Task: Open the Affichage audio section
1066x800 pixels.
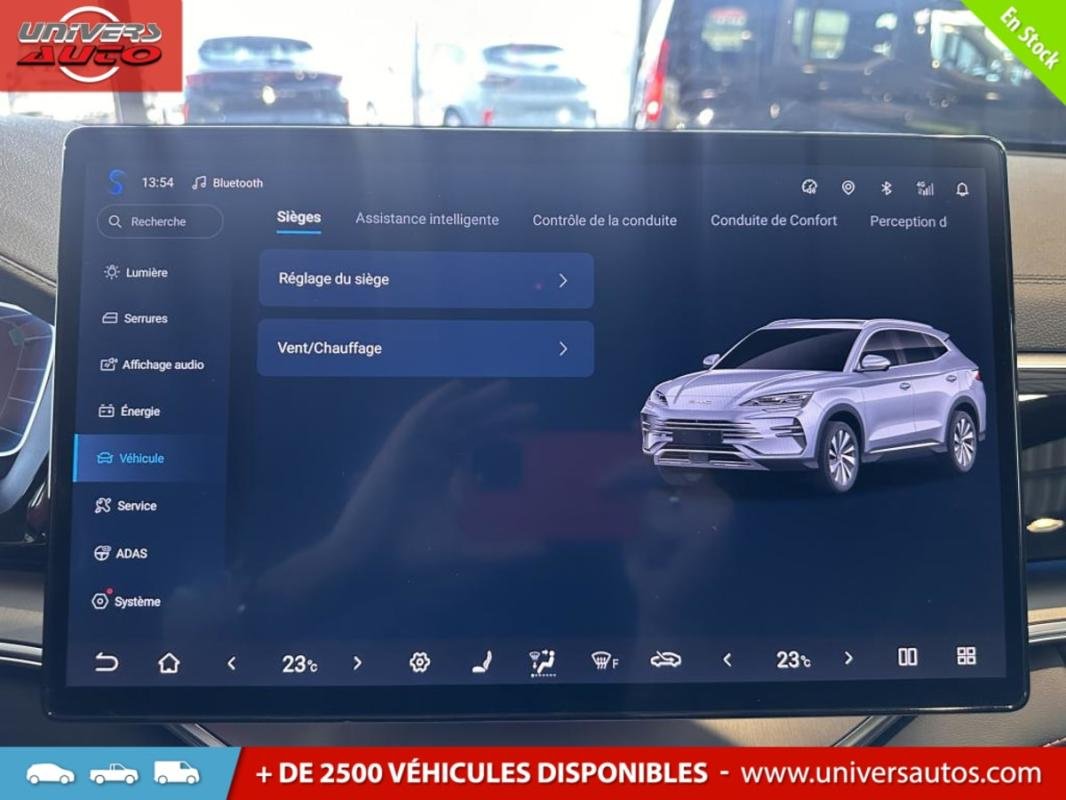Action: pyautogui.click(x=152, y=365)
